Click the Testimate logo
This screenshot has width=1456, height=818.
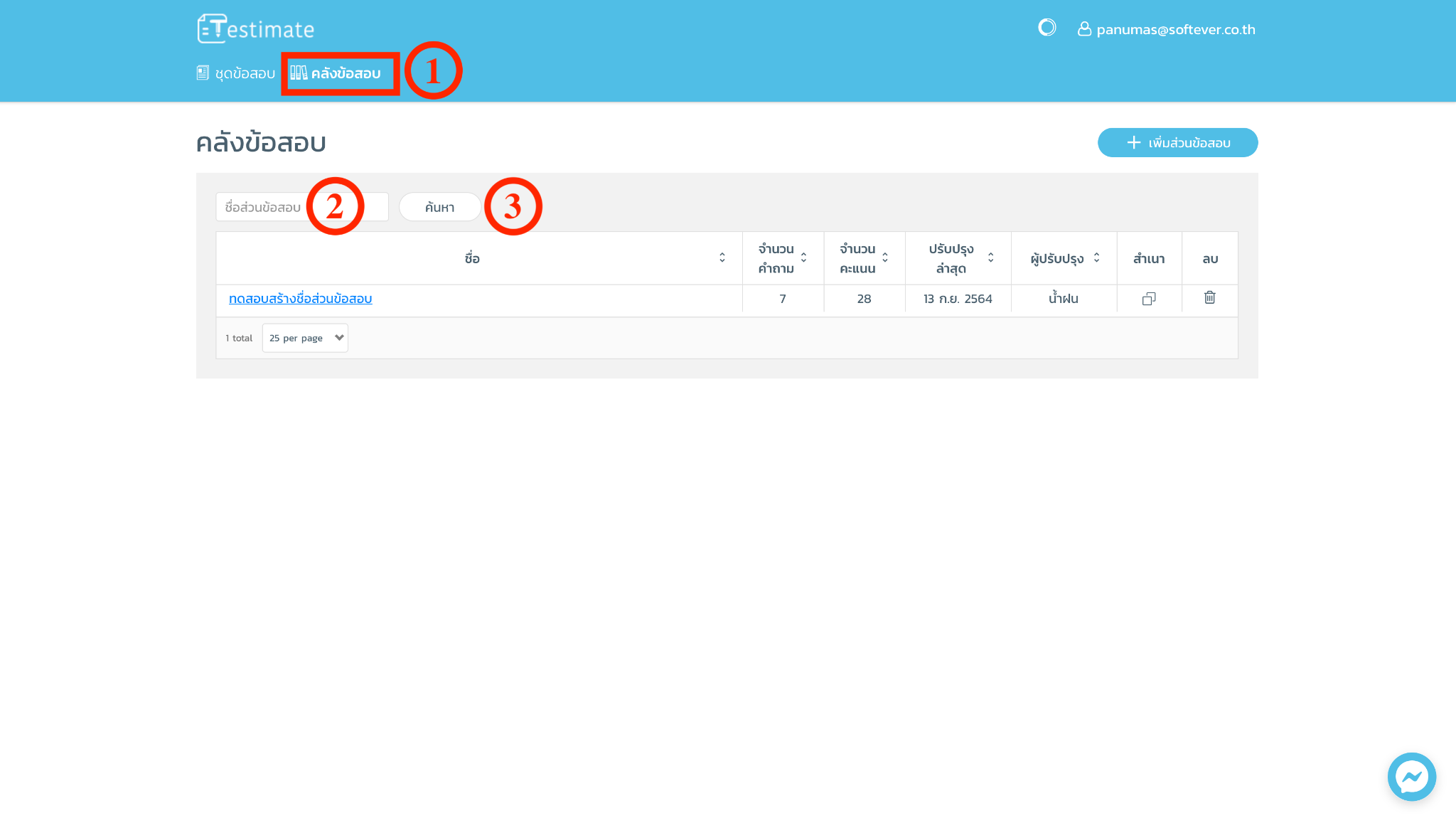click(255, 29)
